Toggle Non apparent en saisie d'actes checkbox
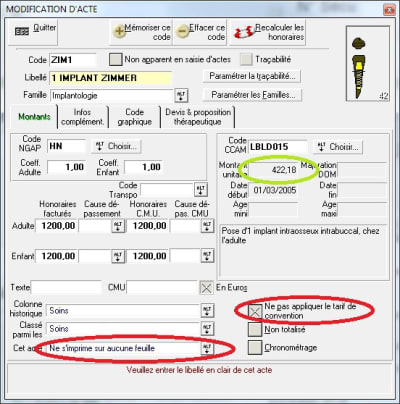400x404 pixels. click(x=116, y=60)
